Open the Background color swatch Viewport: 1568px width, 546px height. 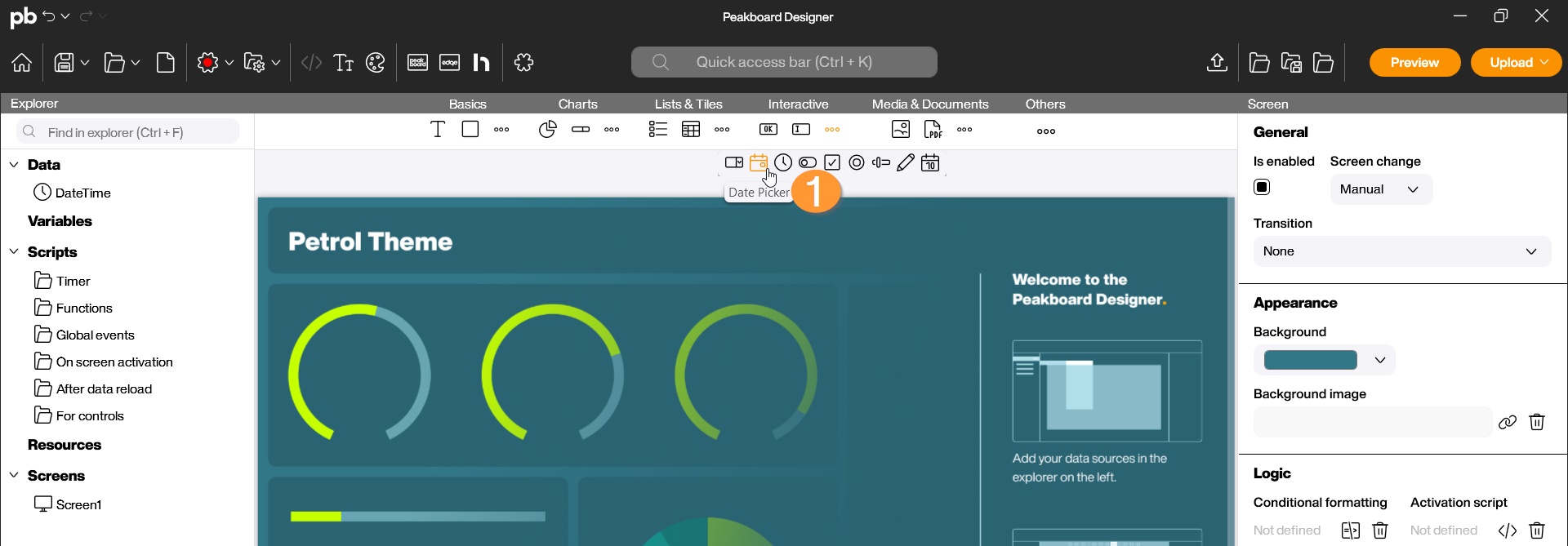point(1311,360)
